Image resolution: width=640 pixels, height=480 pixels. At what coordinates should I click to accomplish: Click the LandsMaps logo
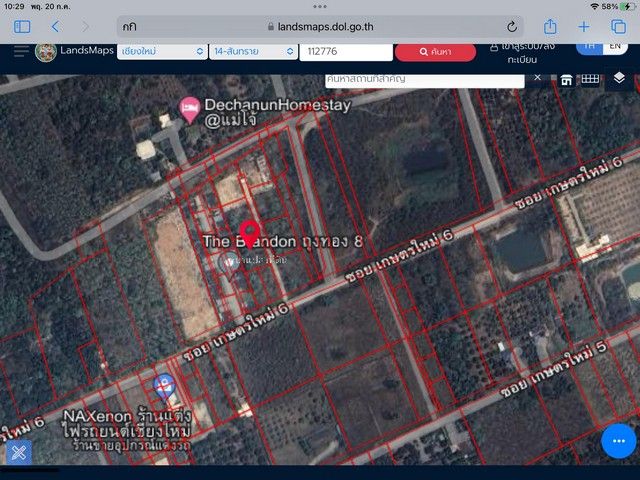46,51
